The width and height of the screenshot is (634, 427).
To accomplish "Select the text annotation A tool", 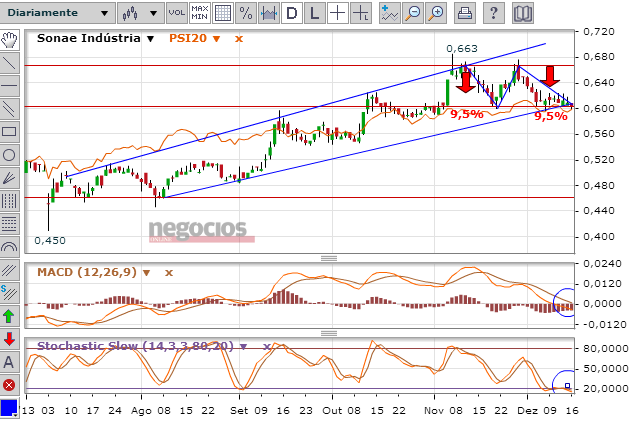I will (9, 362).
